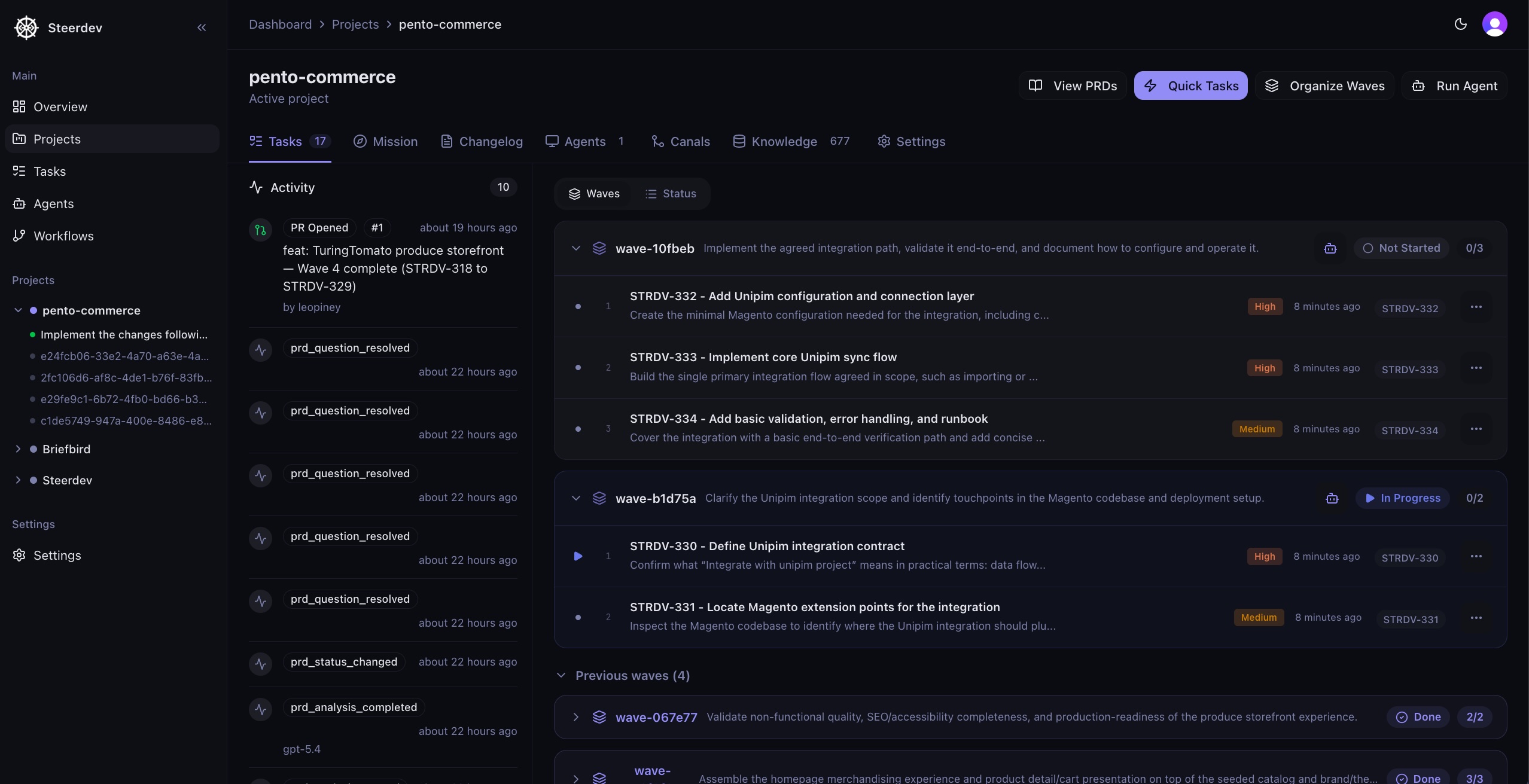Collapse the Previous waves section

coord(561,675)
